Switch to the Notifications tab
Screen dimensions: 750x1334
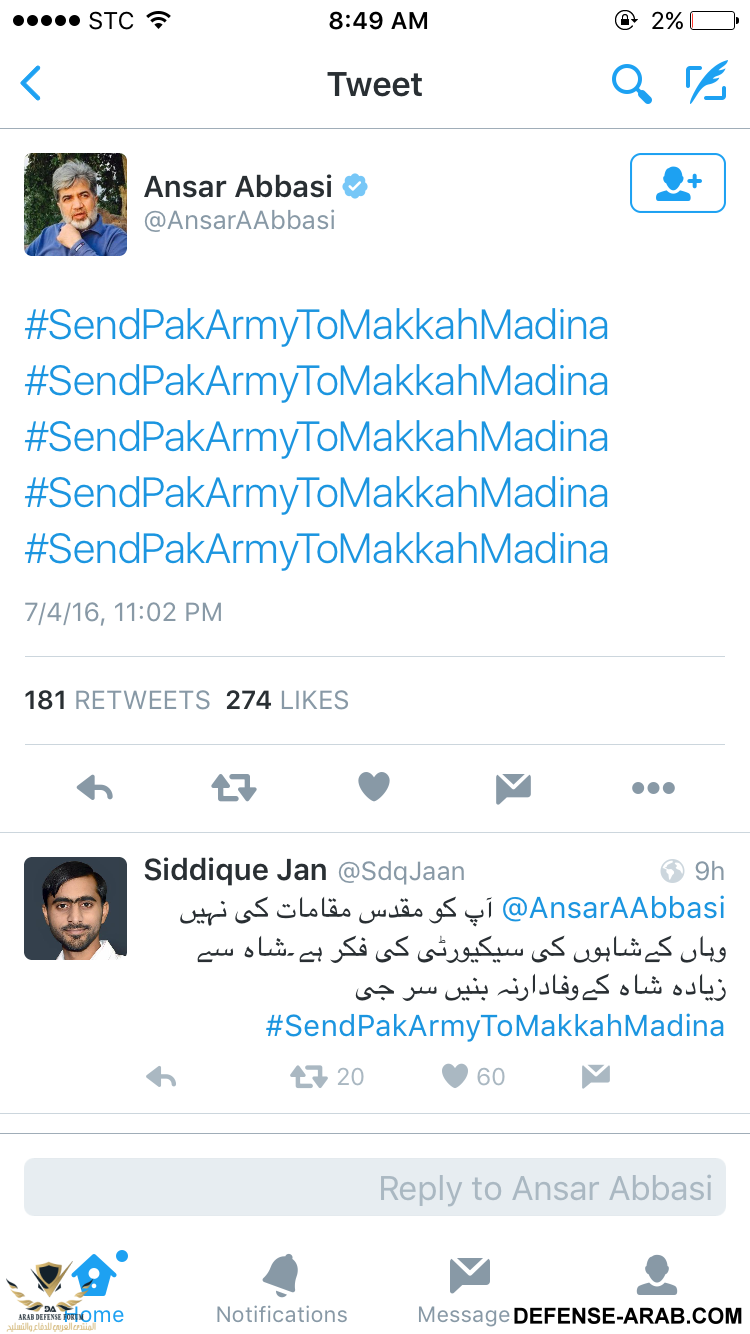[282, 1289]
